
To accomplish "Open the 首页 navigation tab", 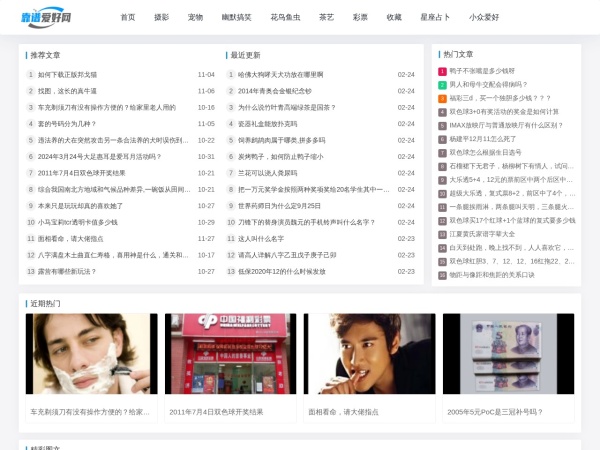I will [x=127, y=17].
